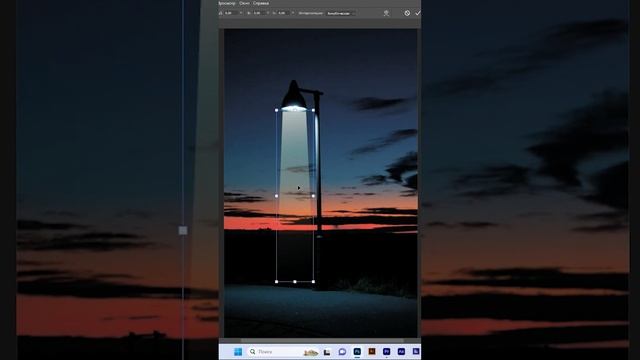The image size is (640, 360).
Task: Open the Chat app on the taskbar
Action: tap(342, 352)
